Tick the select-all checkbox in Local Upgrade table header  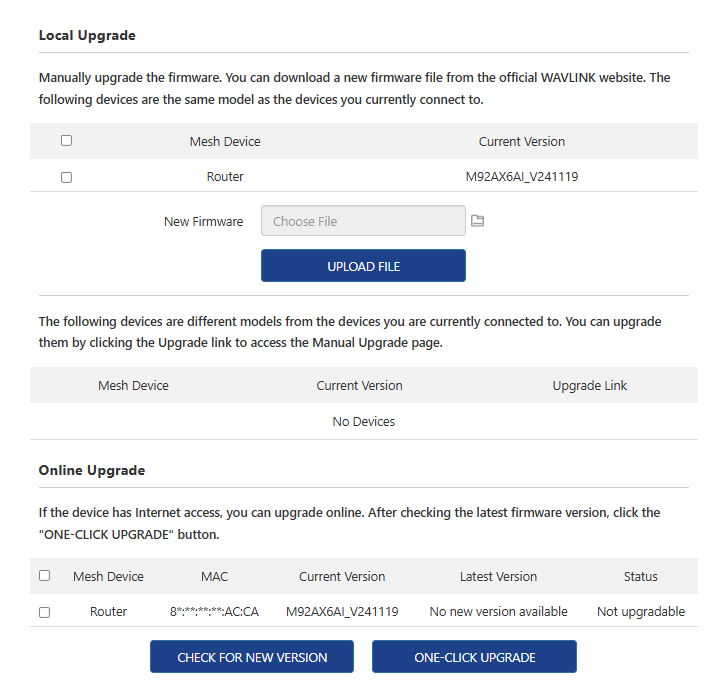[x=66, y=141]
